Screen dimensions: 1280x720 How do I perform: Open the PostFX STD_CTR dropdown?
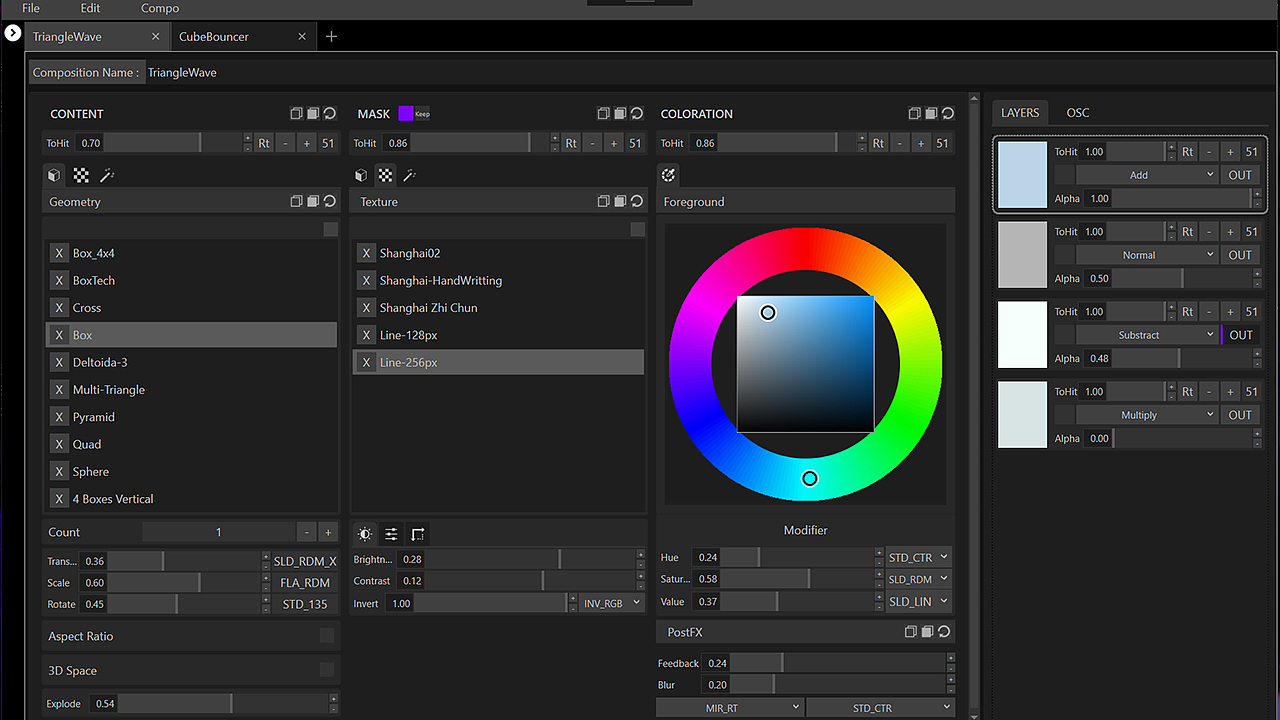click(880, 708)
